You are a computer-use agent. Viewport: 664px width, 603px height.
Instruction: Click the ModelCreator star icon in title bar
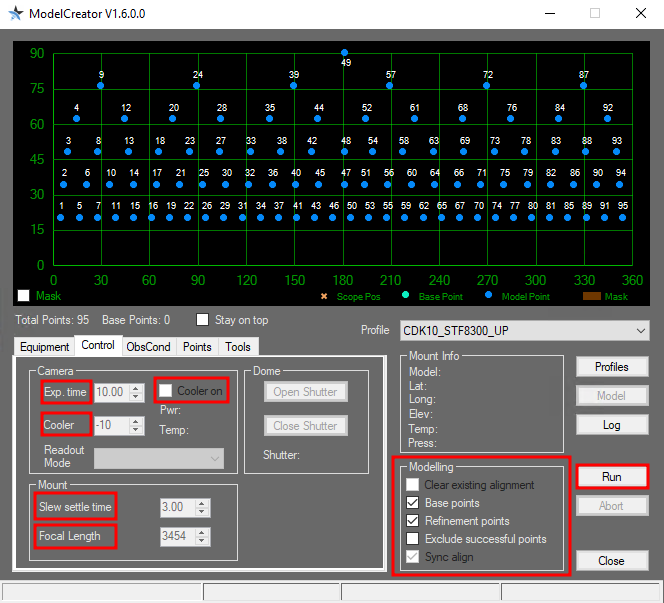click(15, 14)
